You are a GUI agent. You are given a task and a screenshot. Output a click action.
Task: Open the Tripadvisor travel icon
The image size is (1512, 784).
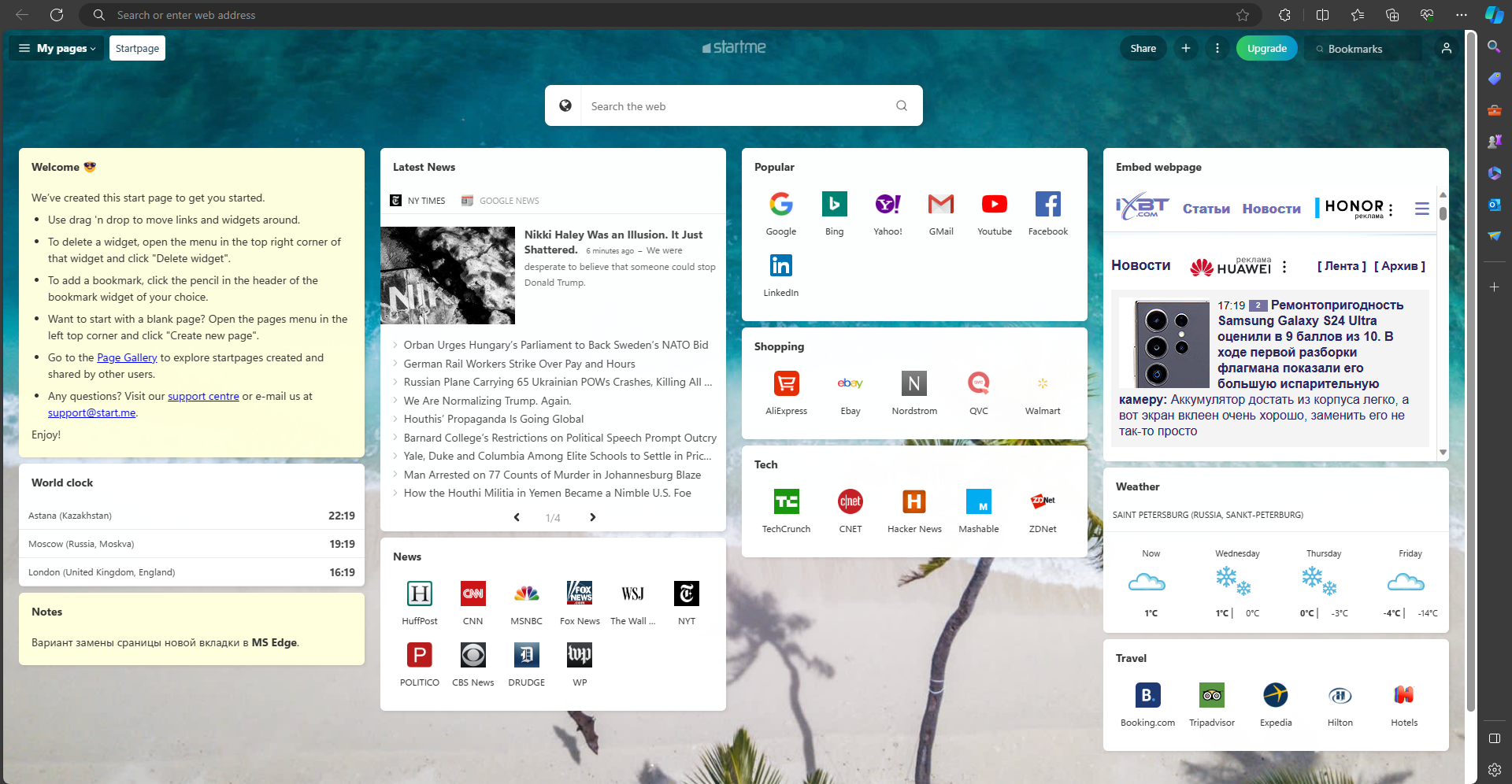click(1212, 696)
